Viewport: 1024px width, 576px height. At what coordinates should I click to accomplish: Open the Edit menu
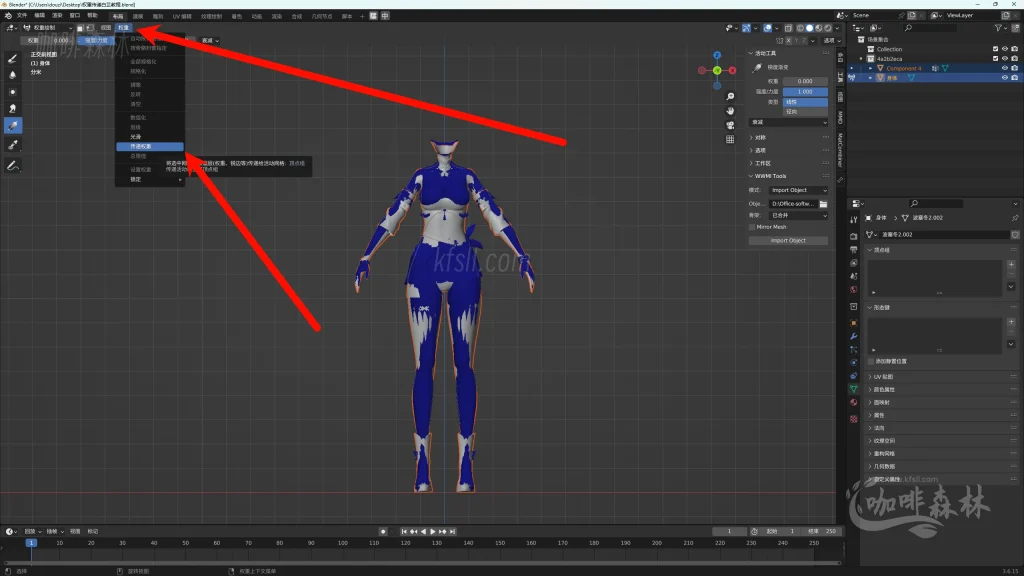click(40, 16)
